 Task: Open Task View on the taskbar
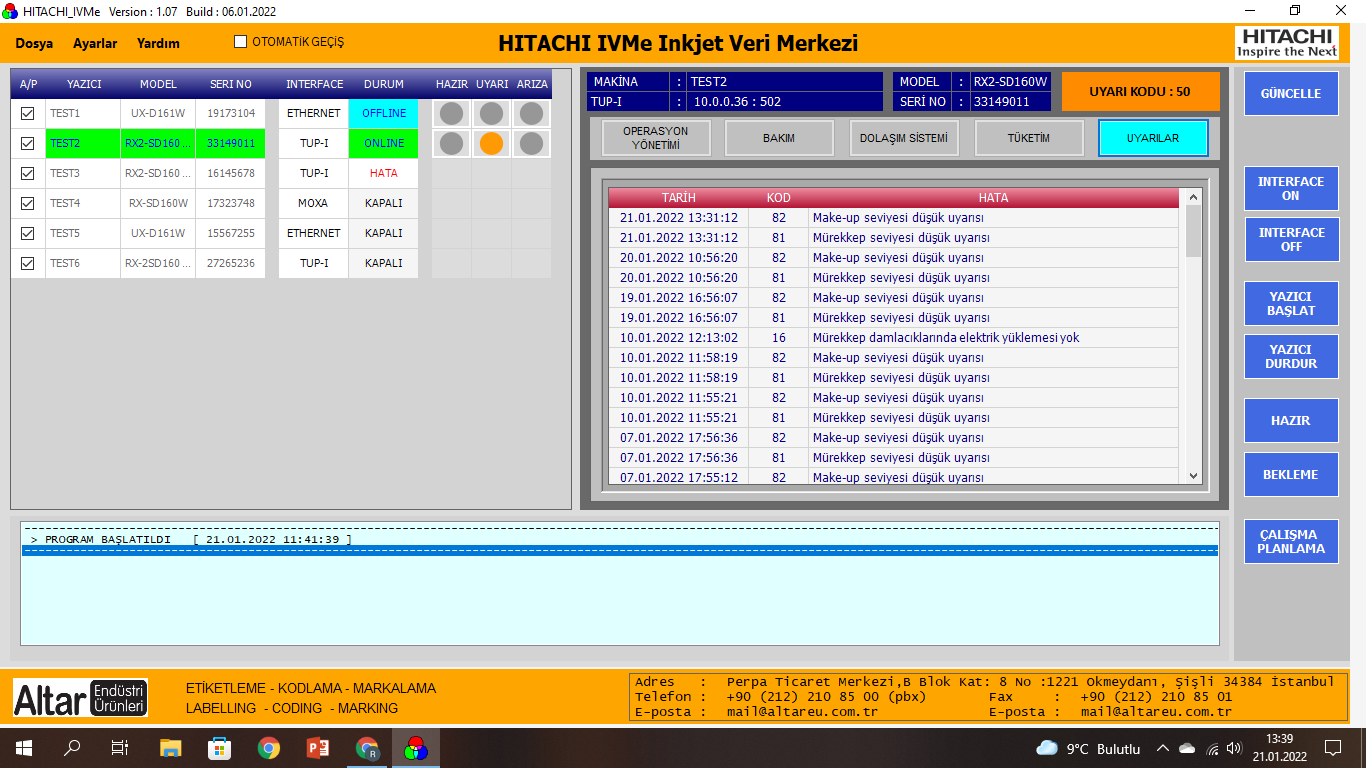pos(120,748)
